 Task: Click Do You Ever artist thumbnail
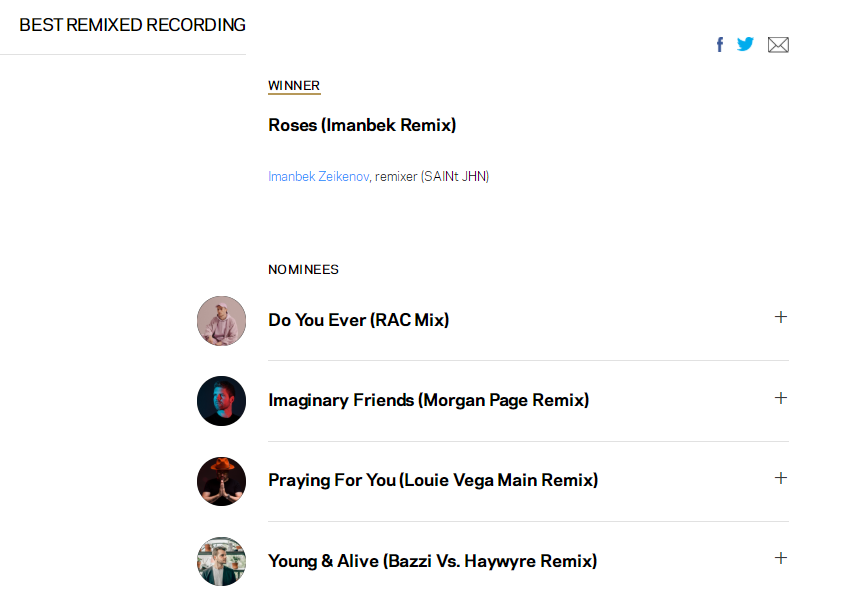(221, 320)
